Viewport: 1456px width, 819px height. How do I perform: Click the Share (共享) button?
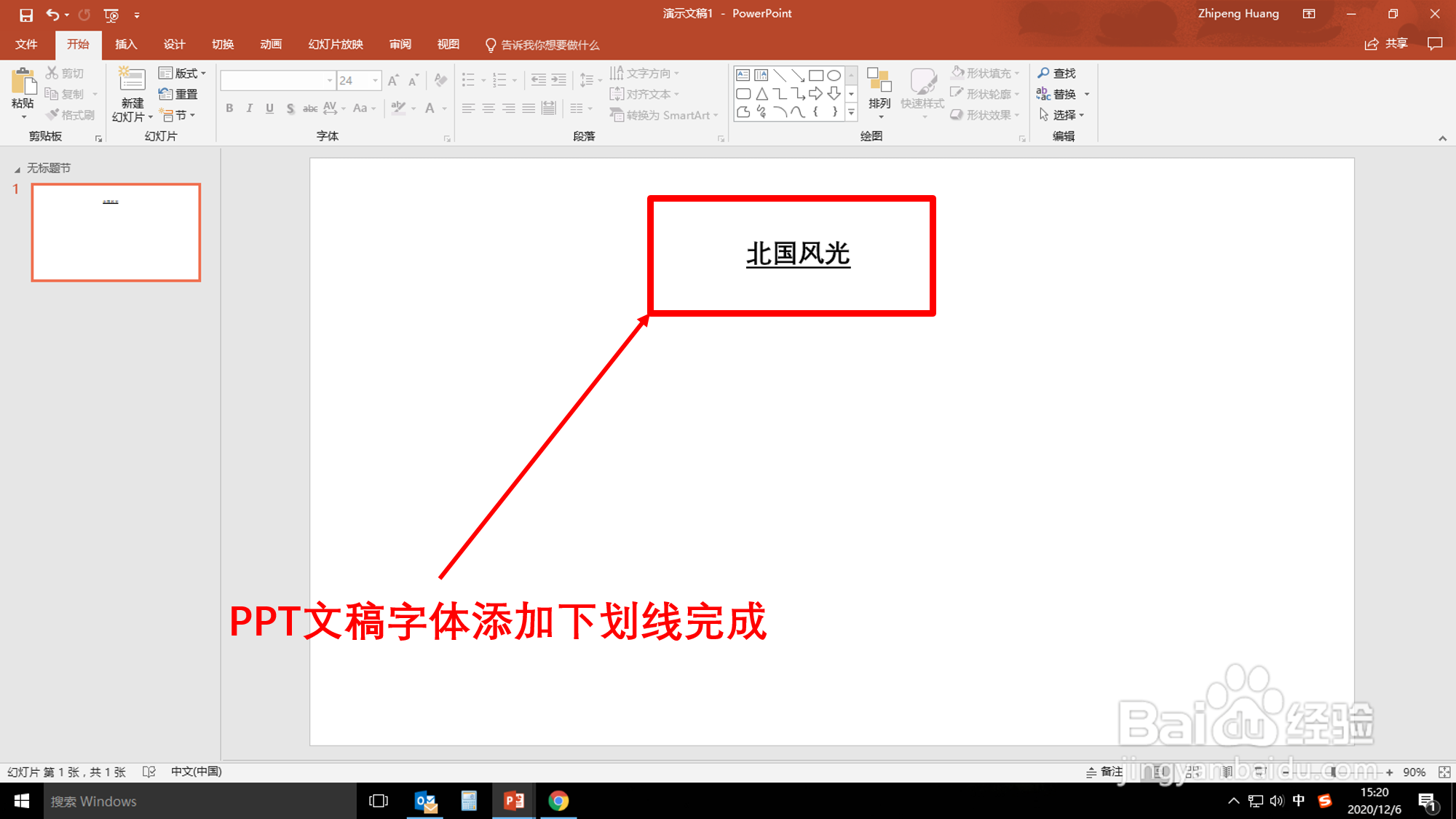click(1387, 44)
